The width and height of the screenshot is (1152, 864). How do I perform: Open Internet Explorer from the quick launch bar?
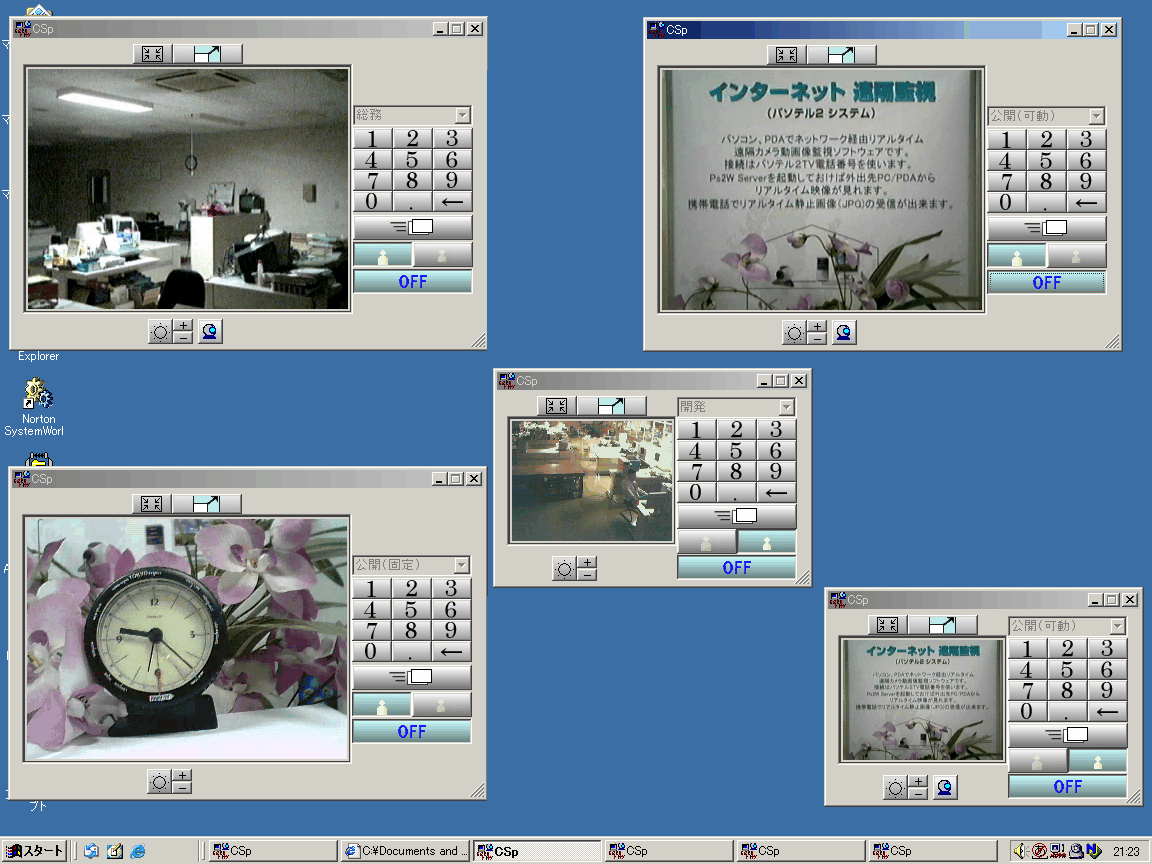click(138, 851)
